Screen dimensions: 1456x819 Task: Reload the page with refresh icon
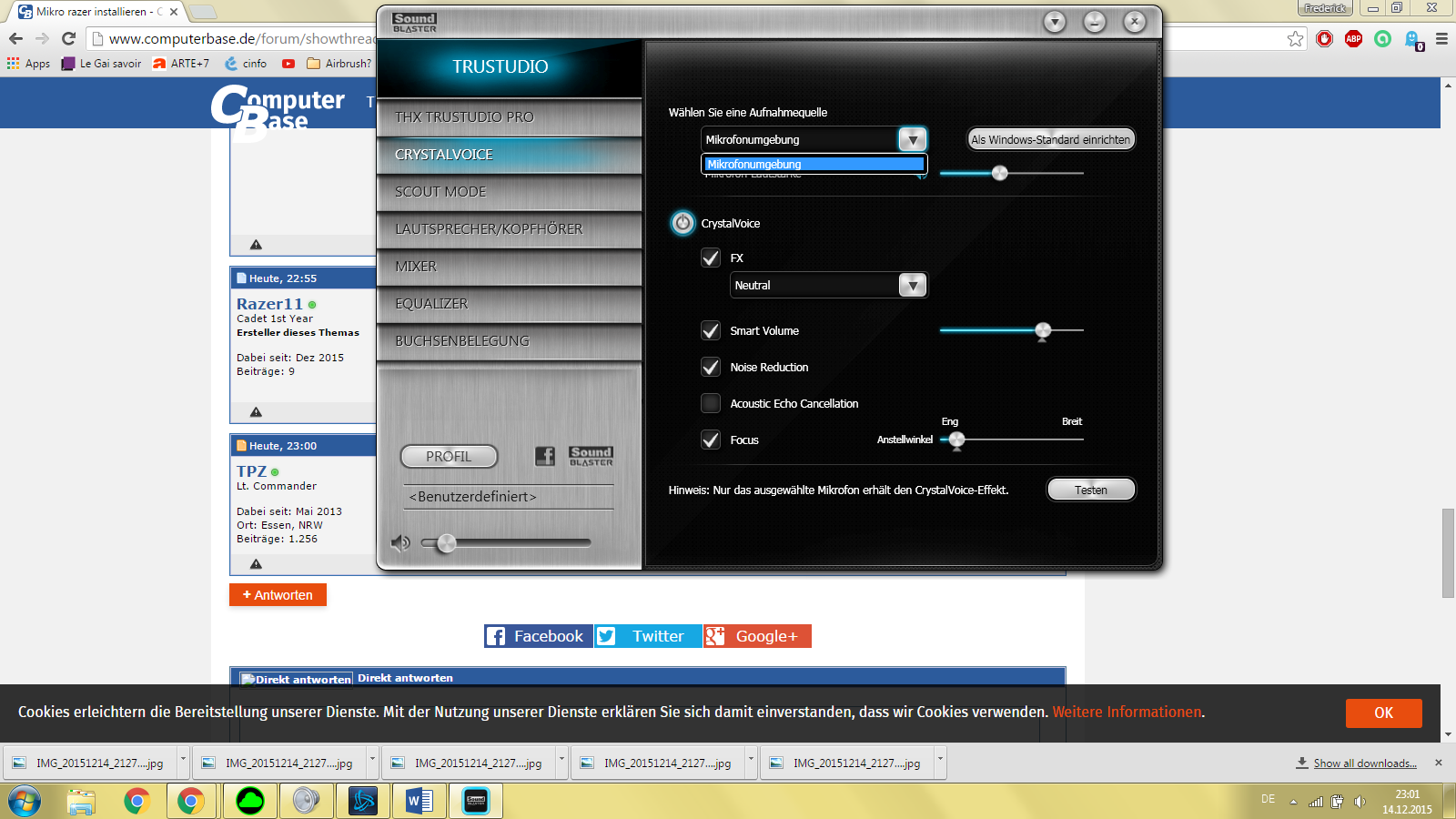coord(68,38)
